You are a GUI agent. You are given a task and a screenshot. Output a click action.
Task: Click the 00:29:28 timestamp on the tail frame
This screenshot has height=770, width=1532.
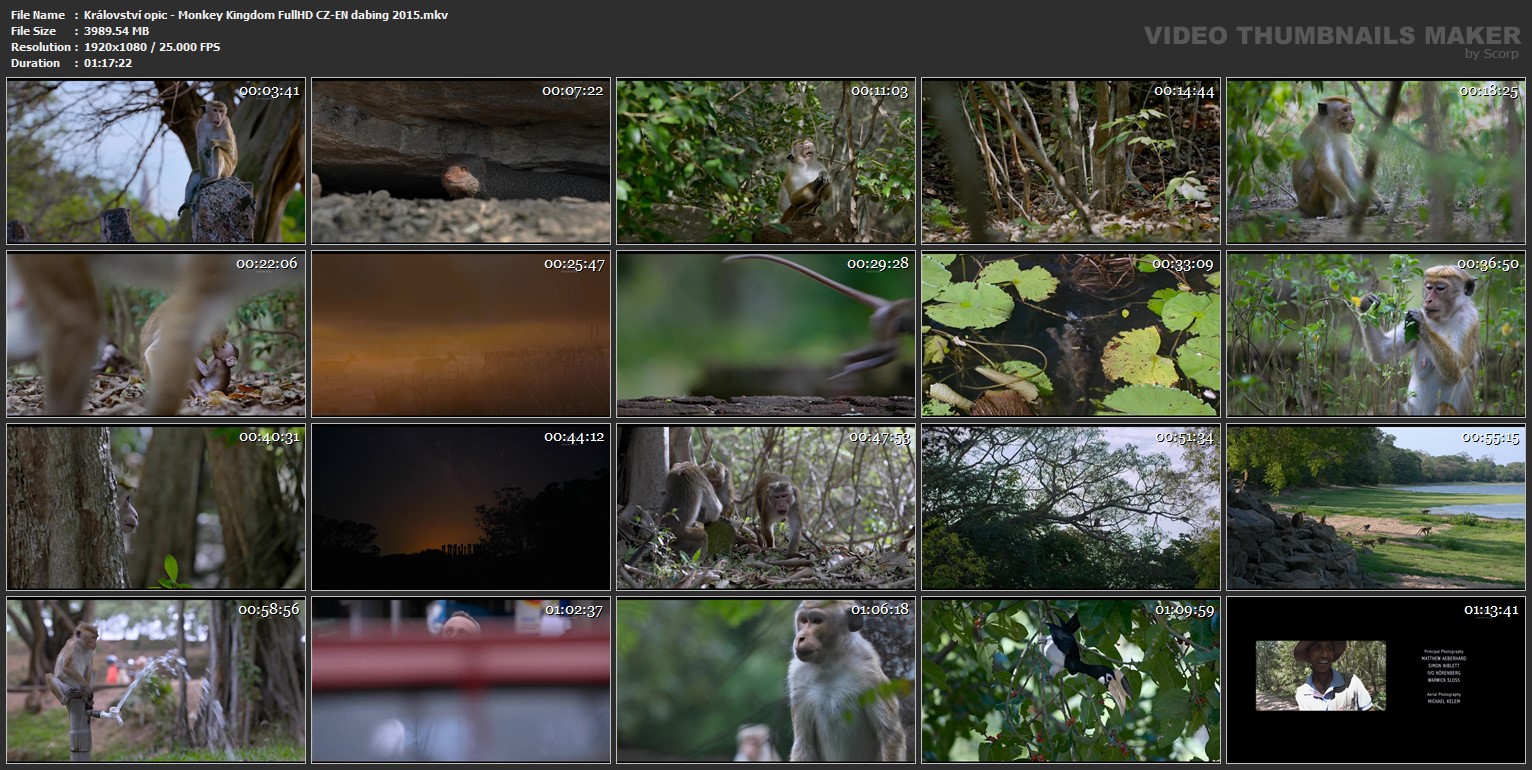click(x=877, y=263)
